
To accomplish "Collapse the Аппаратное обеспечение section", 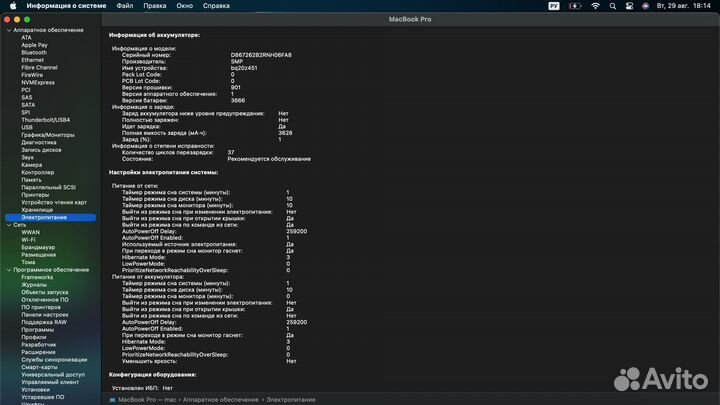I will pyautogui.click(x=9, y=30).
